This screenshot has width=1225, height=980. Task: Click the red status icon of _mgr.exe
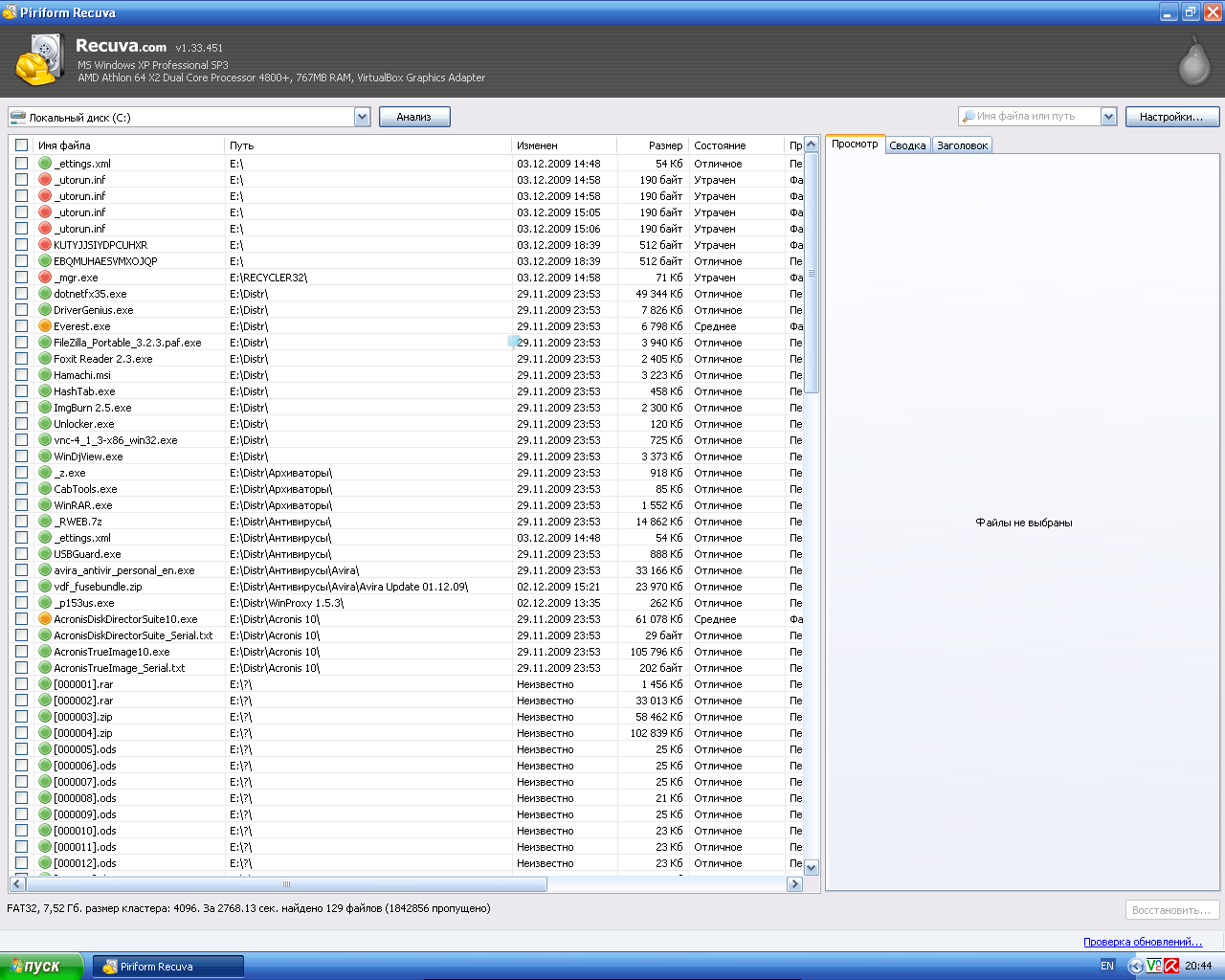point(45,278)
